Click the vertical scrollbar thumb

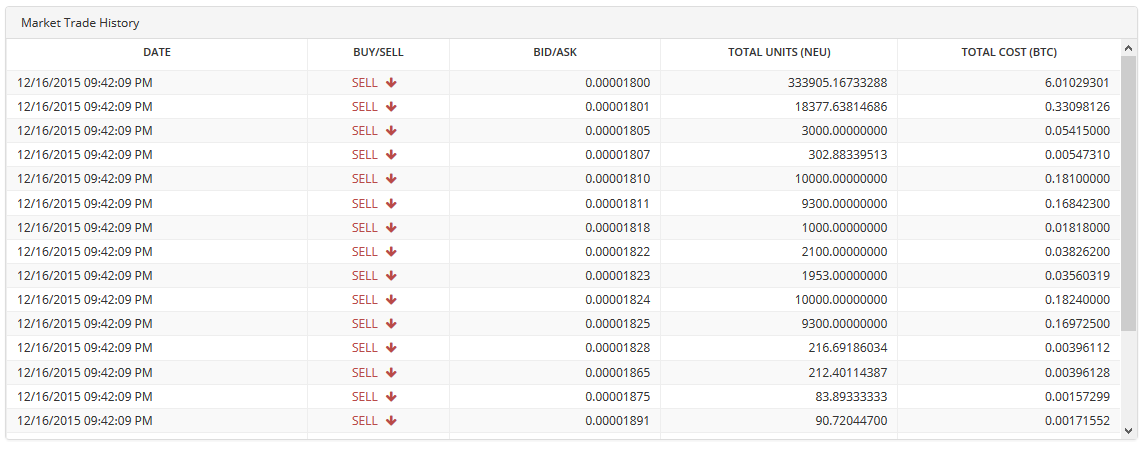(x=1128, y=193)
